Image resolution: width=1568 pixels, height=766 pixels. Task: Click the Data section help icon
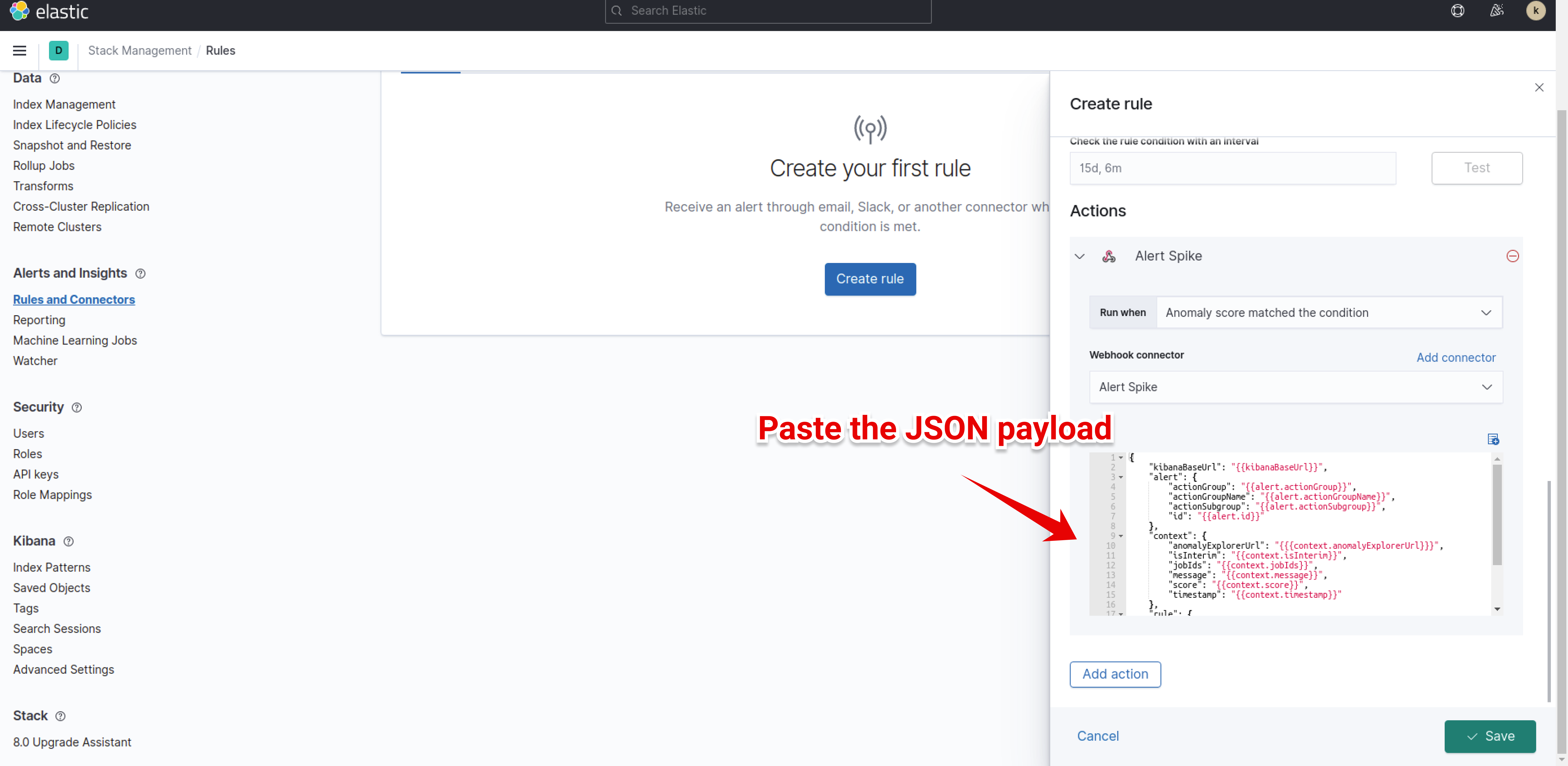pyautogui.click(x=55, y=79)
